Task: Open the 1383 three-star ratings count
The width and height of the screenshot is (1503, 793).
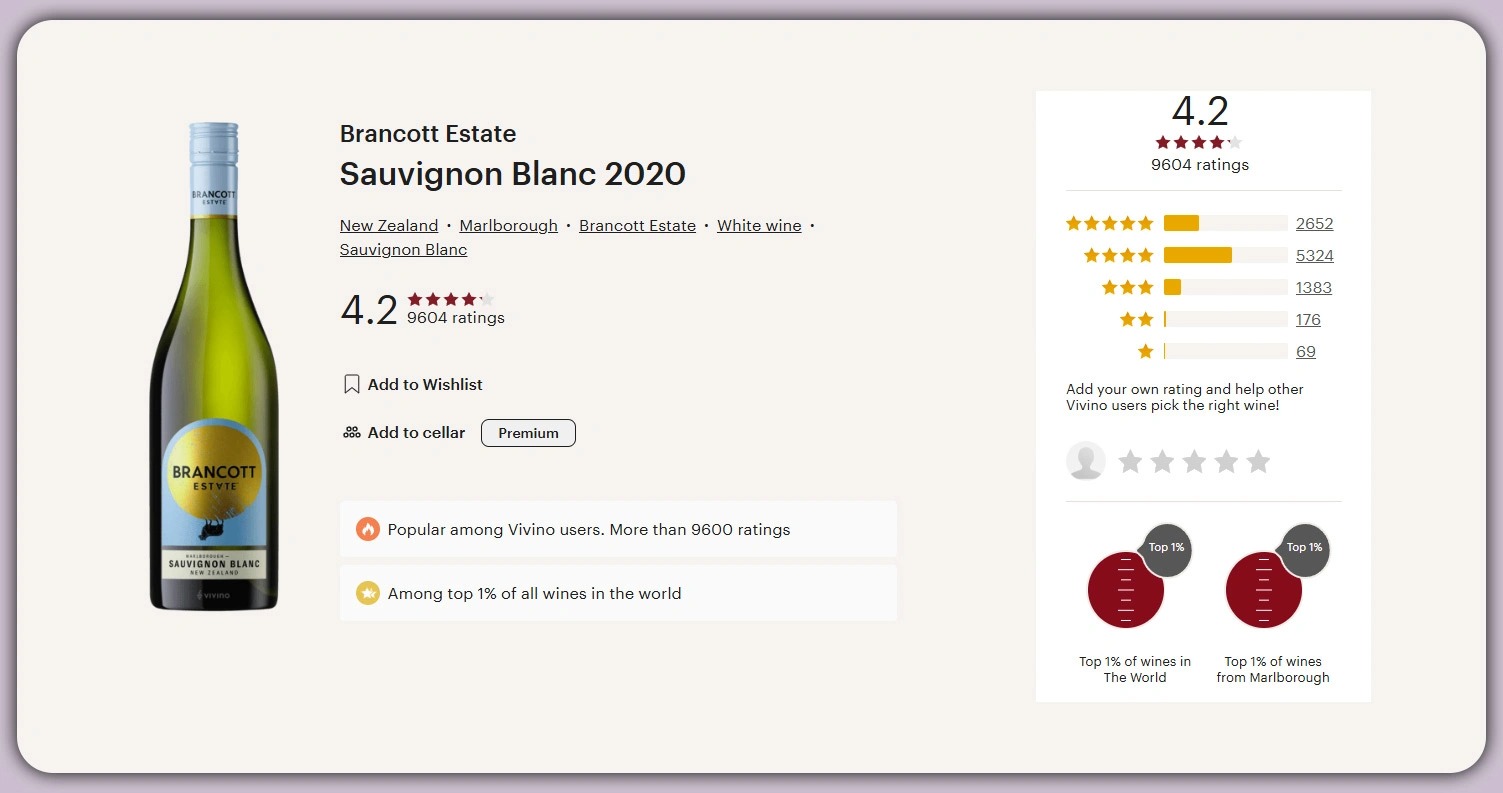Action: 1313,288
